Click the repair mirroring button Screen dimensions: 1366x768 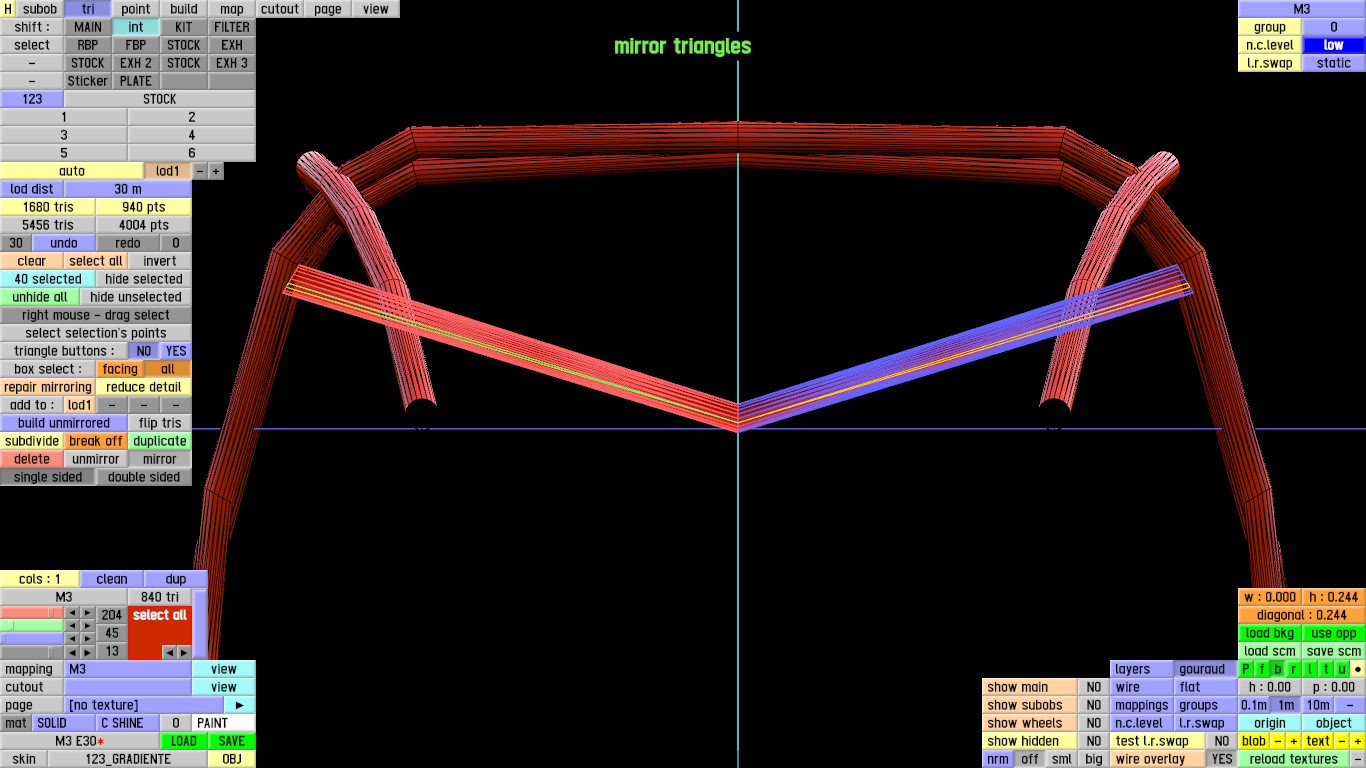tap(48, 387)
